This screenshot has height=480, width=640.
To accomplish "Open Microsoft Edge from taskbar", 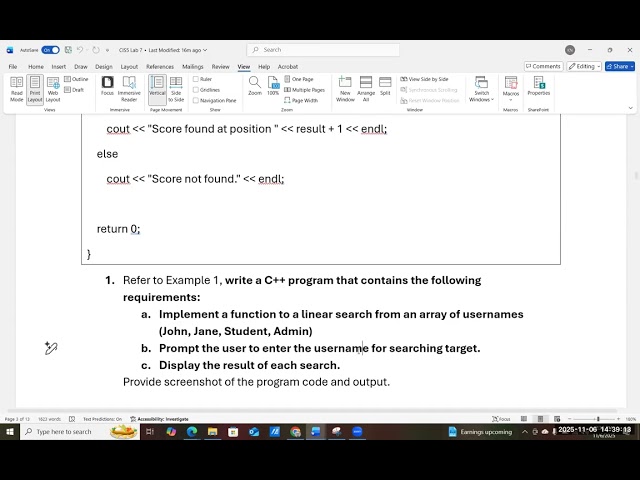I will (x=192, y=431).
